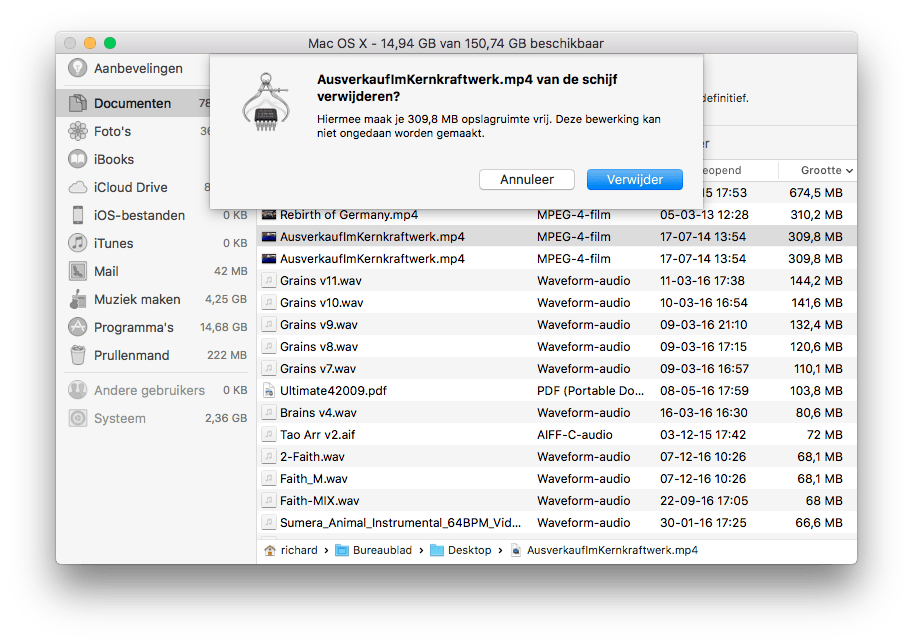The width and height of the screenshot is (913, 644).
Task: Select Rebirth of Germany.mp4 file icon
Action: pyautogui.click(x=268, y=215)
